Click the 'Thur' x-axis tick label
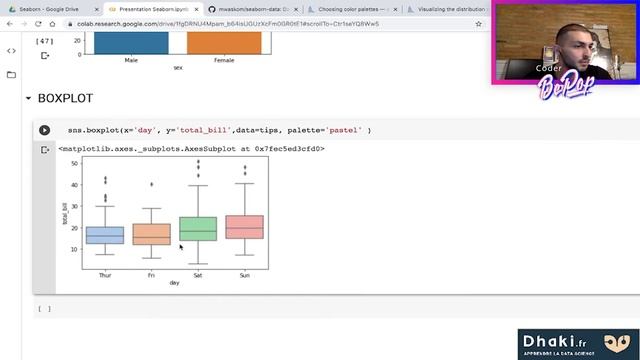The width and height of the screenshot is (640, 360). point(105,276)
